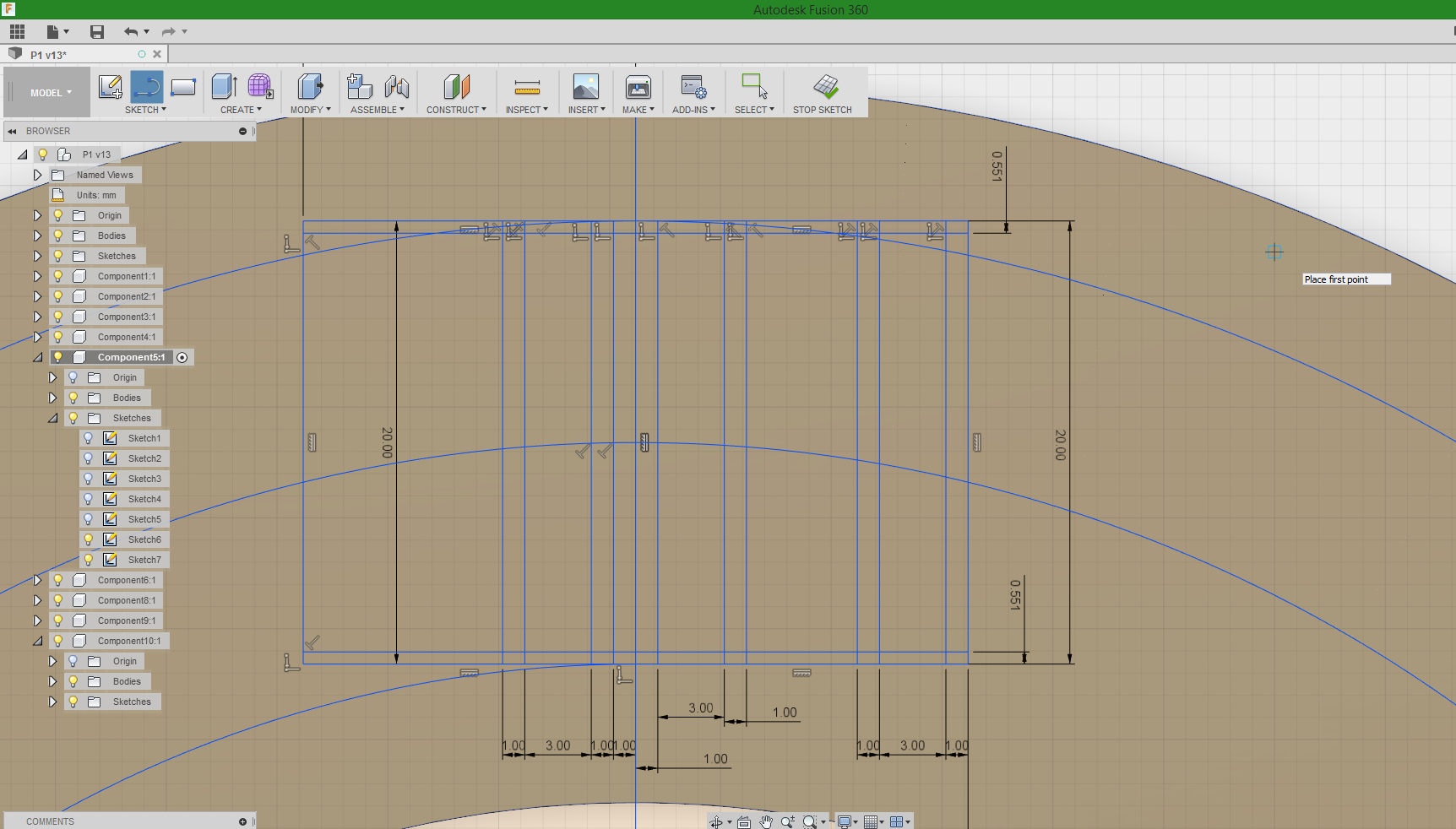The image size is (1456, 829).
Task: Open the File menu dropdown arrow
Action: 66,32
